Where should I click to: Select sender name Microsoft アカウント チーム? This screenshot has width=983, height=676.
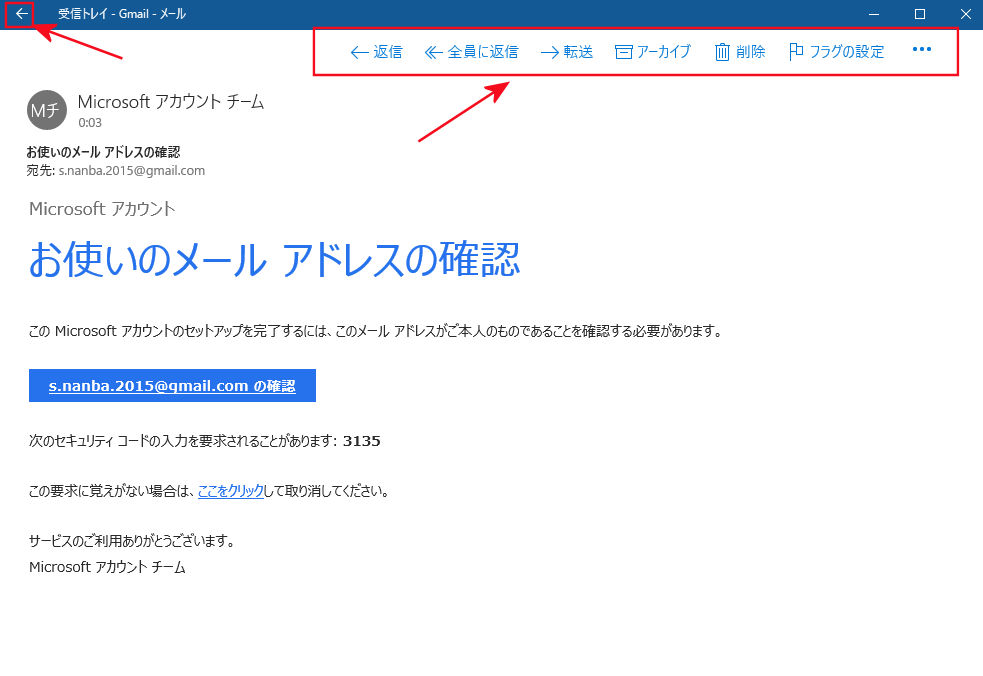click(x=171, y=102)
